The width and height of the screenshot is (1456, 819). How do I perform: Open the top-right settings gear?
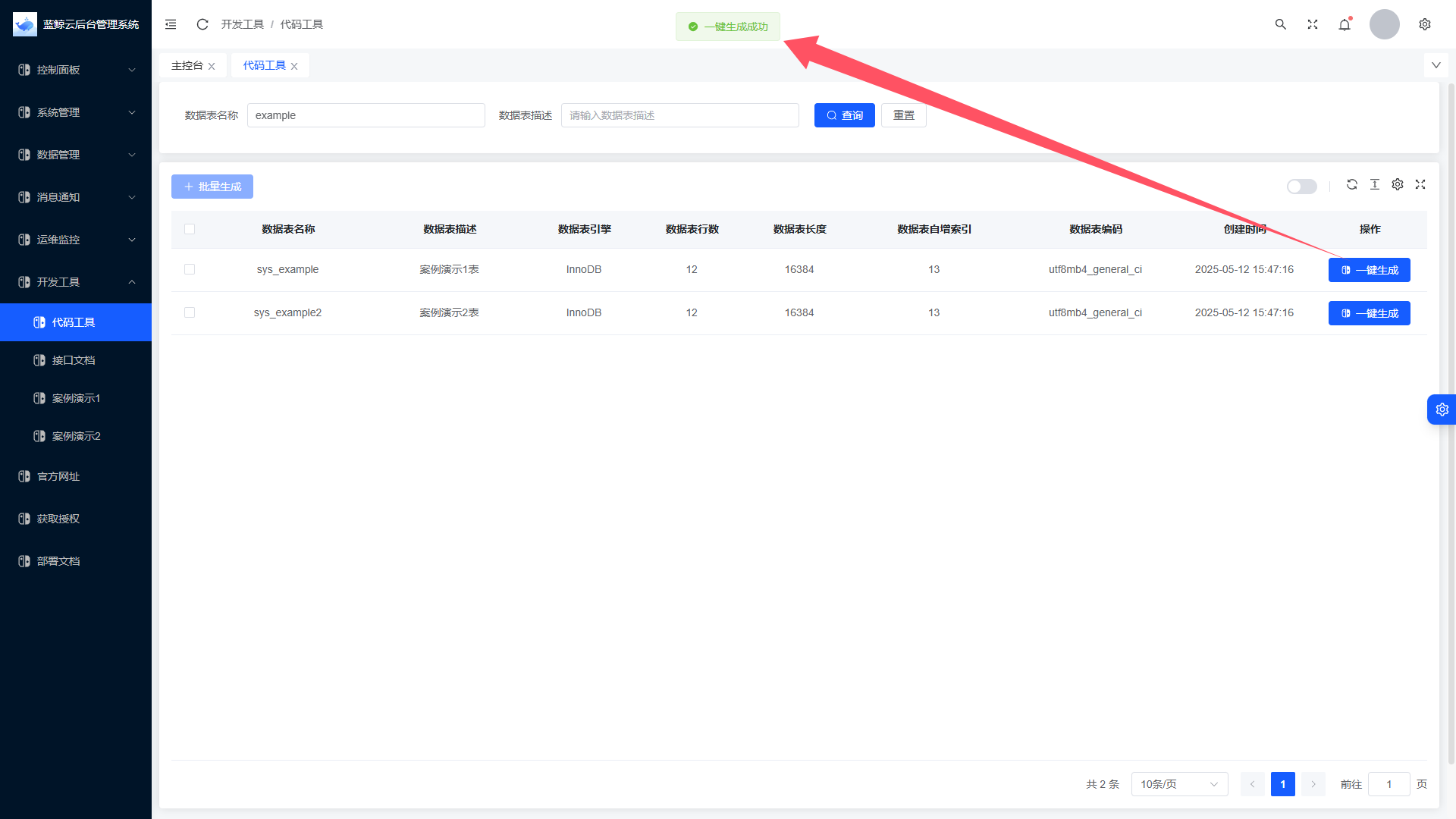click(1424, 24)
